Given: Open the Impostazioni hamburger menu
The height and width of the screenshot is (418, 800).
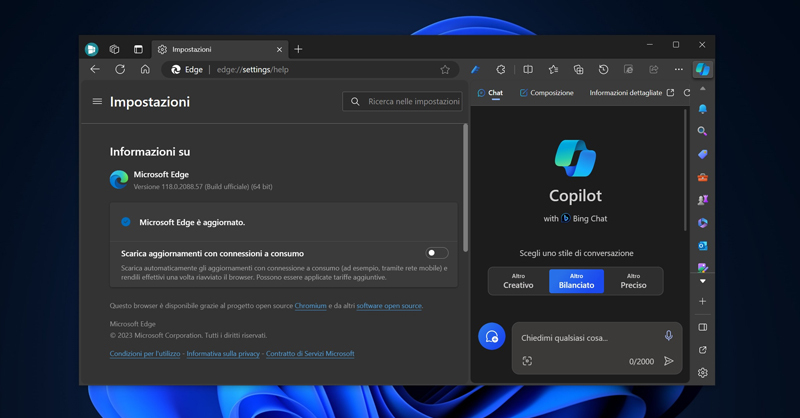Looking at the screenshot, I should point(97,102).
